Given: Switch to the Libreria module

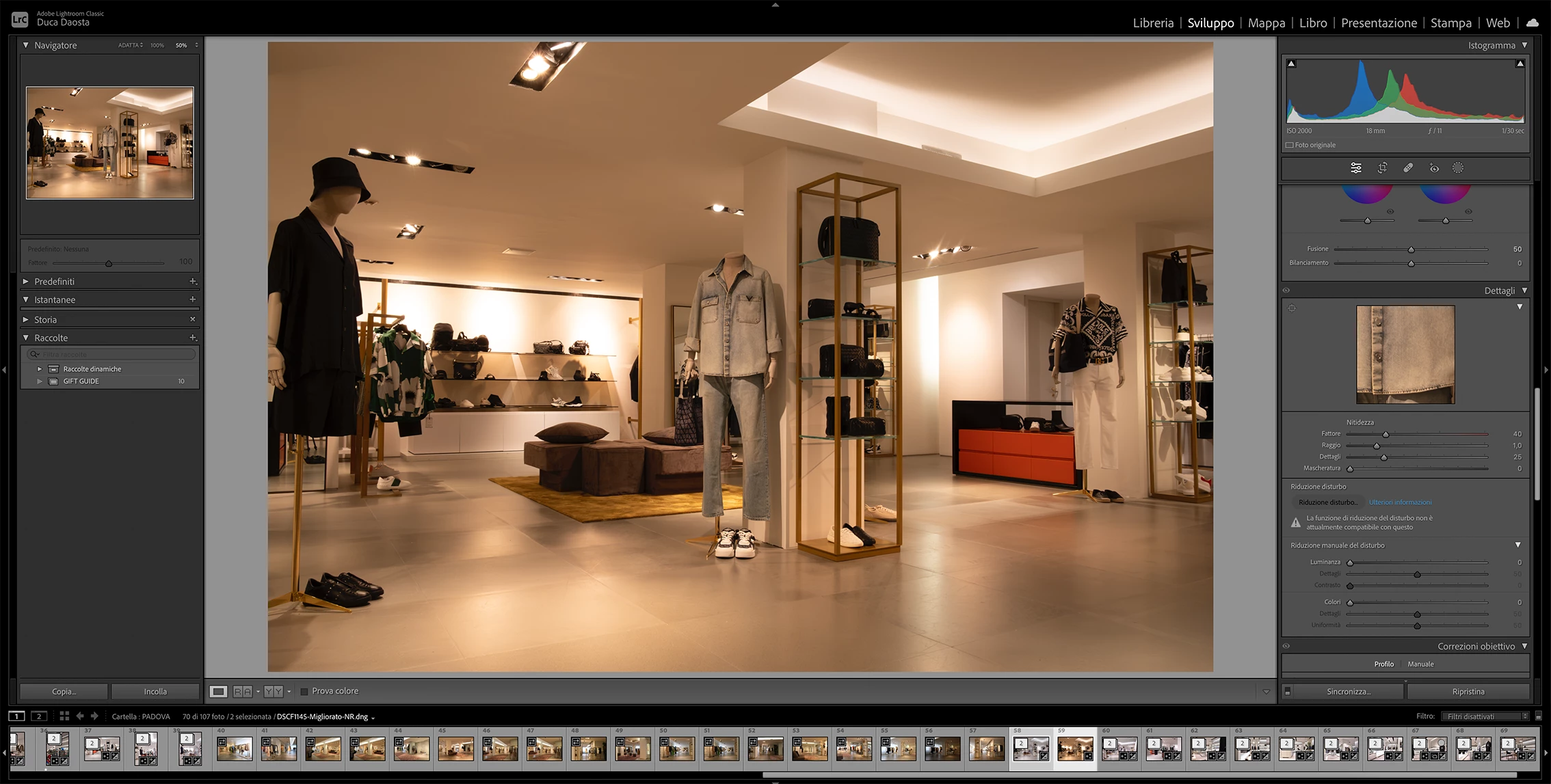Looking at the screenshot, I should pos(1153,23).
